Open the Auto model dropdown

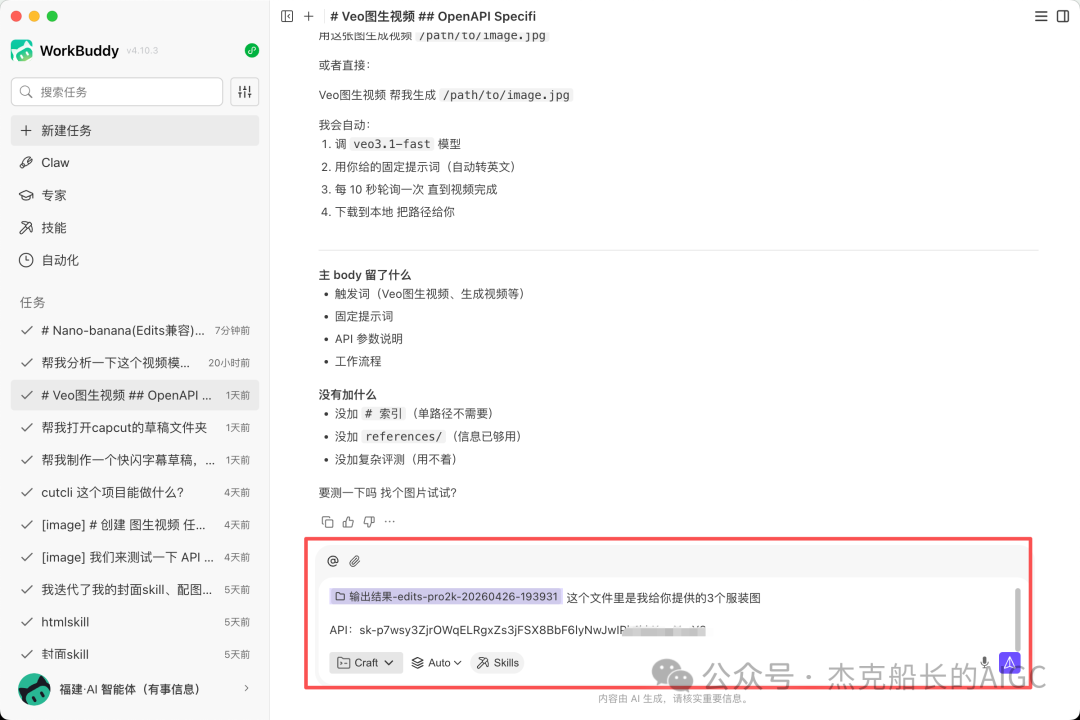tap(436, 663)
